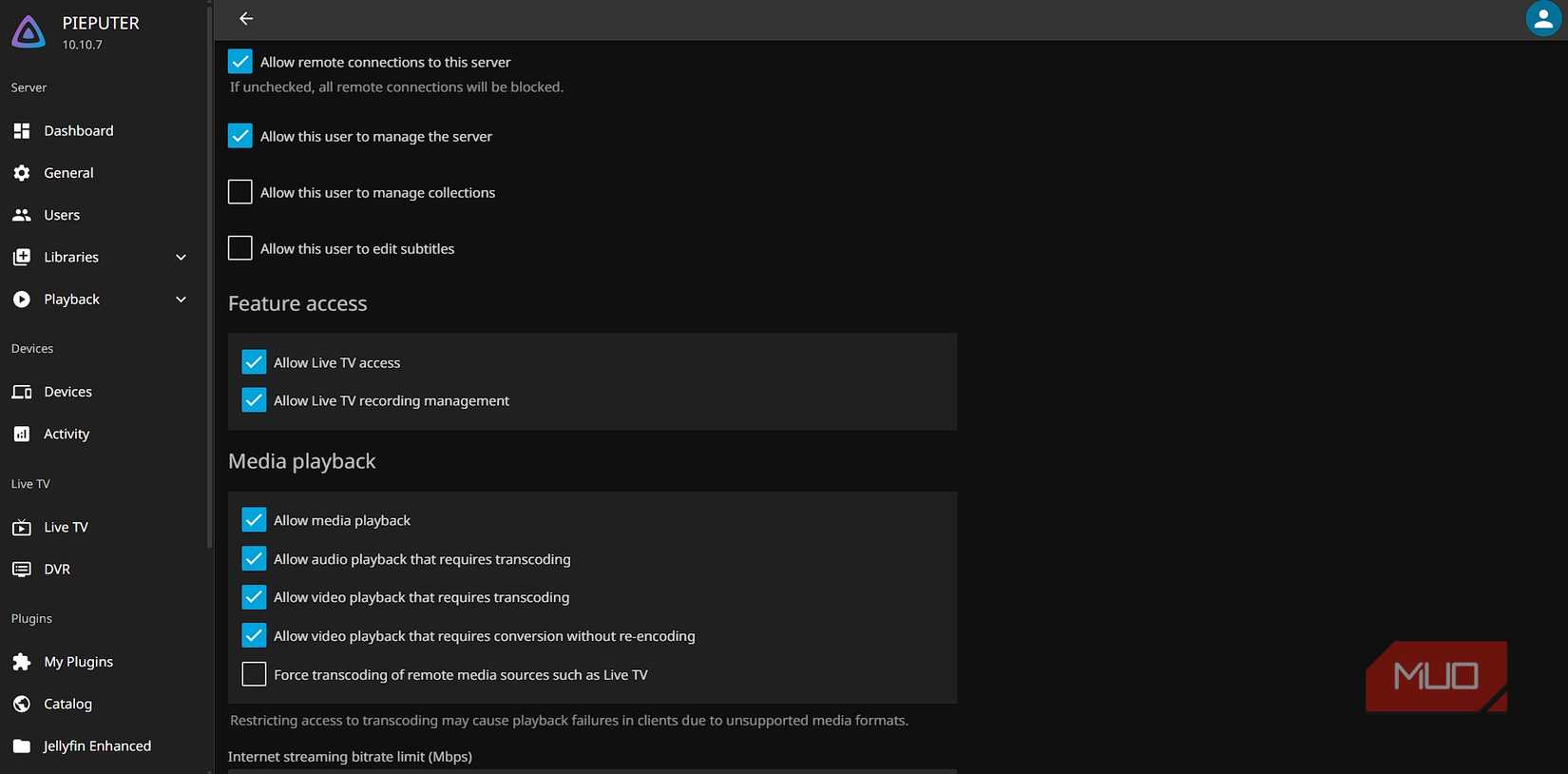Click the Catalog globe icon
This screenshot has height=774, width=1568.
pos(21,704)
